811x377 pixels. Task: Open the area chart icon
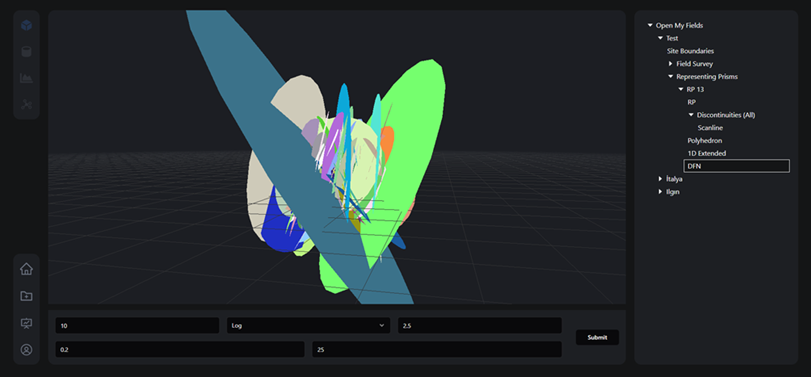click(26, 78)
